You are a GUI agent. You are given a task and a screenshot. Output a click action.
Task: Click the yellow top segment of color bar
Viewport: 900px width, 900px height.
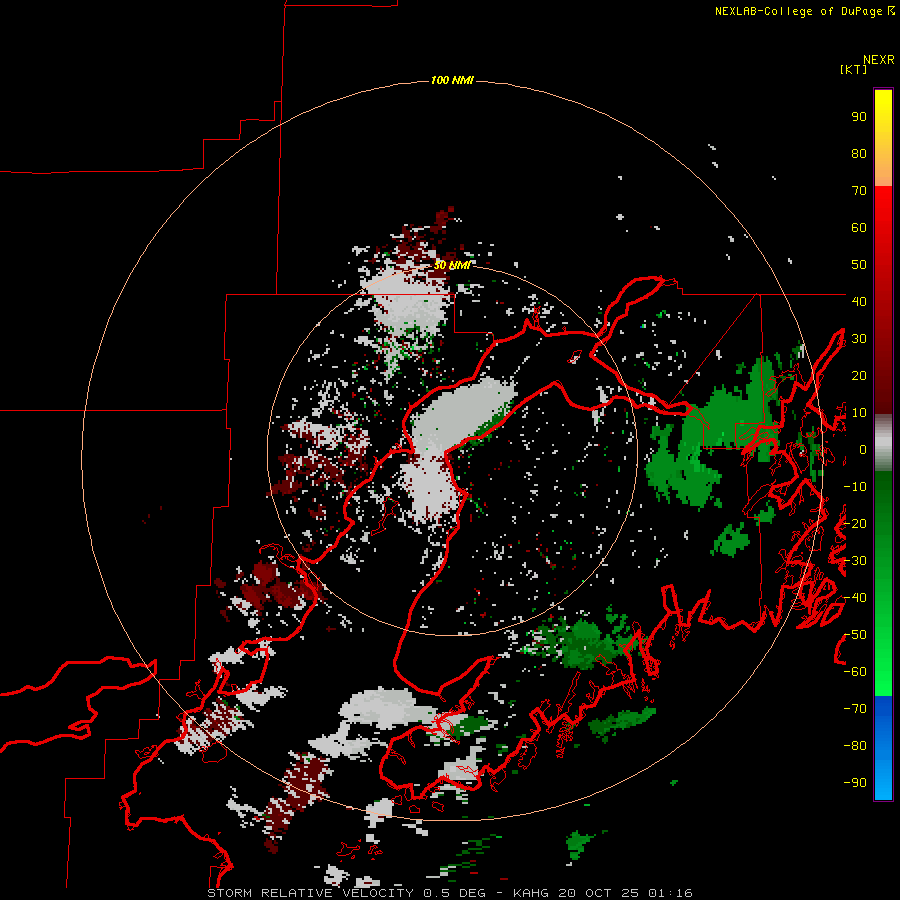click(x=883, y=138)
